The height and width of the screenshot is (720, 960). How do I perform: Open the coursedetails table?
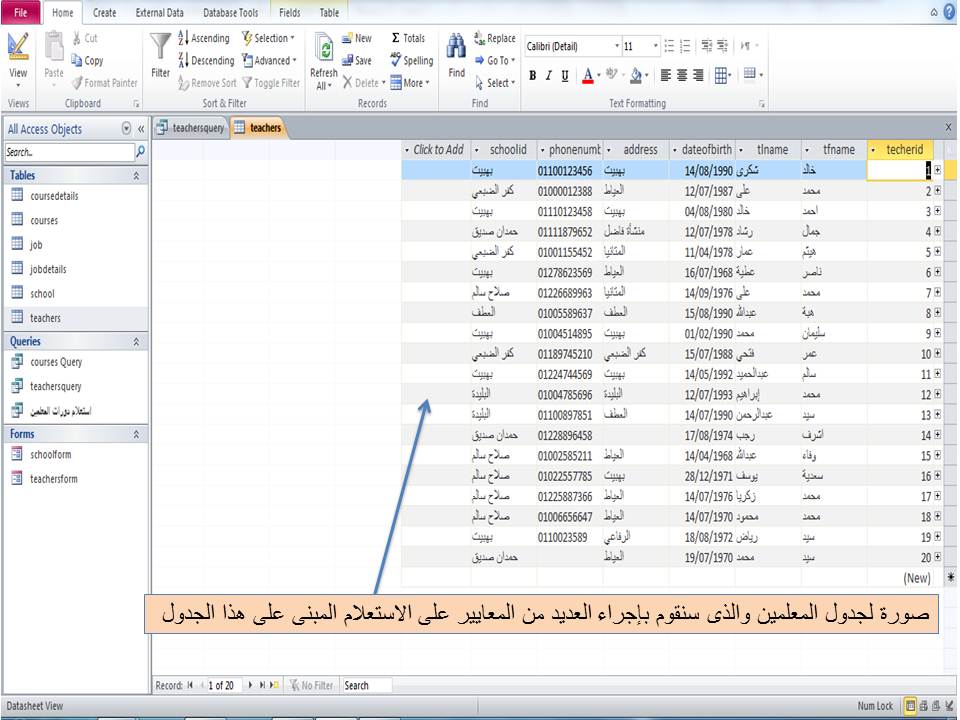click(x=54, y=196)
